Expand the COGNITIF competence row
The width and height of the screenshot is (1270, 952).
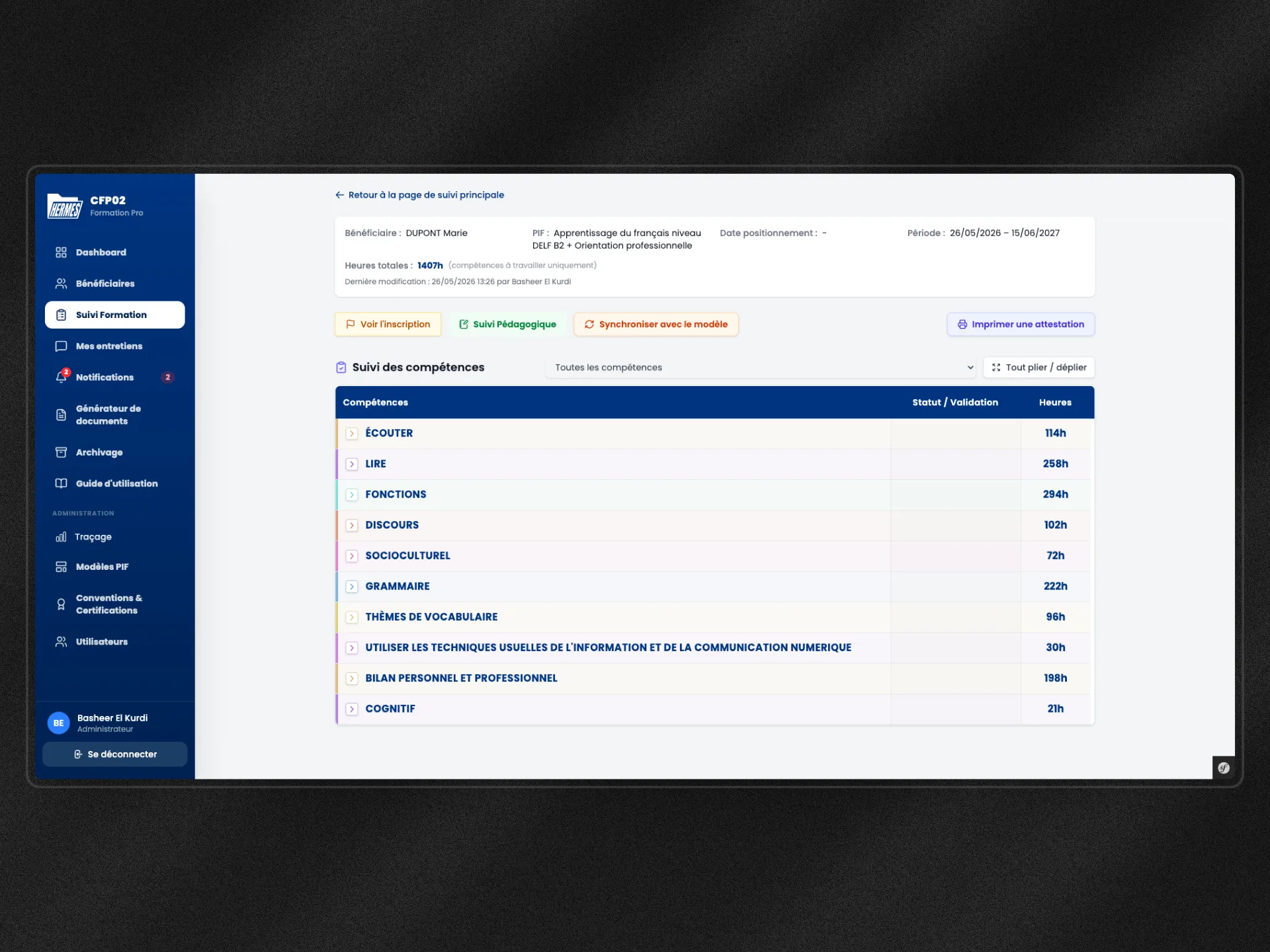coord(352,709)
